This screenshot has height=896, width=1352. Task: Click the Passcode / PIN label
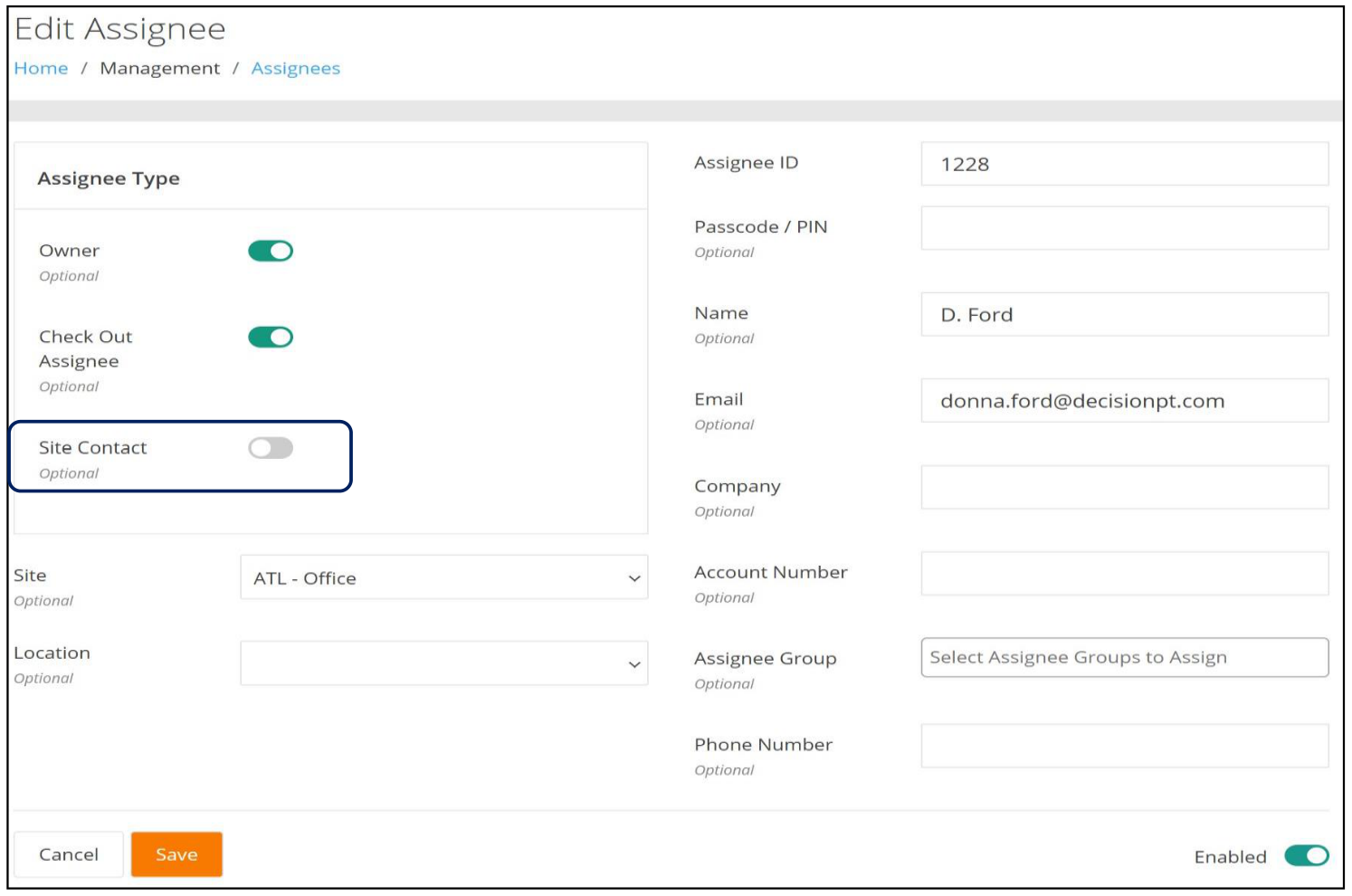tap(760, 226)
